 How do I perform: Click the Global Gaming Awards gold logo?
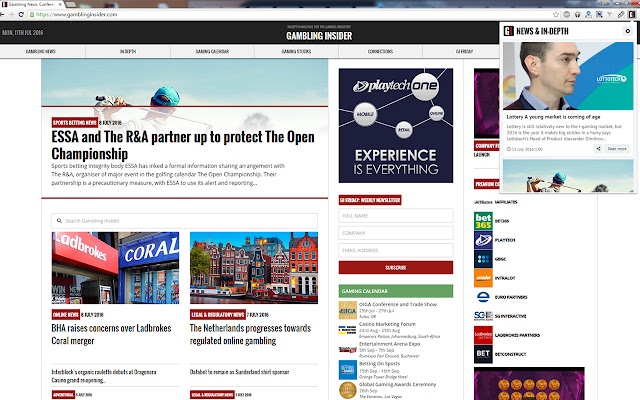[x=348, y=390]
